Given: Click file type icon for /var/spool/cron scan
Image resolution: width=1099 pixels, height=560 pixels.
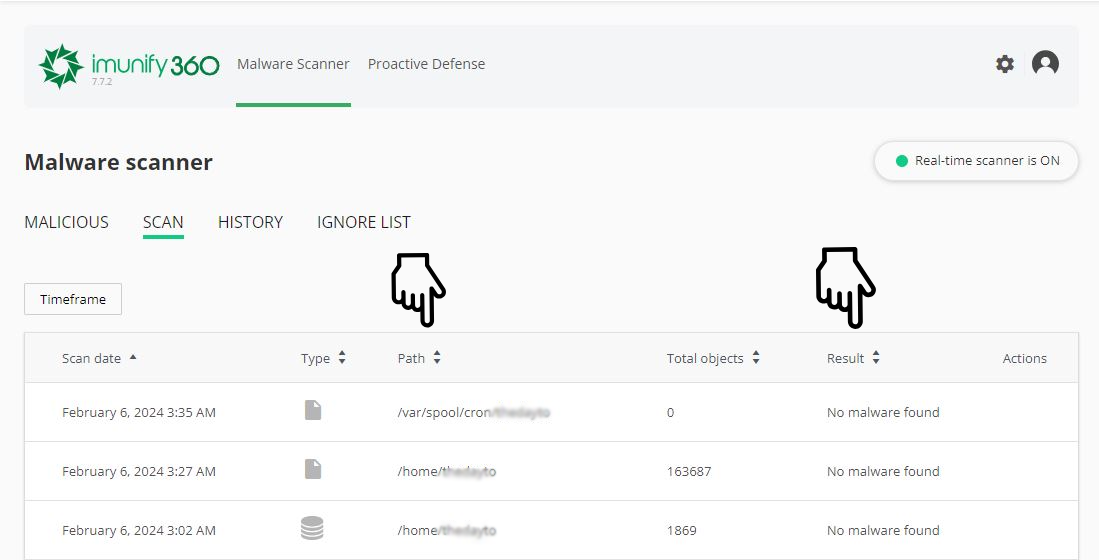Looking at the screenshot, I should point(313,410).
